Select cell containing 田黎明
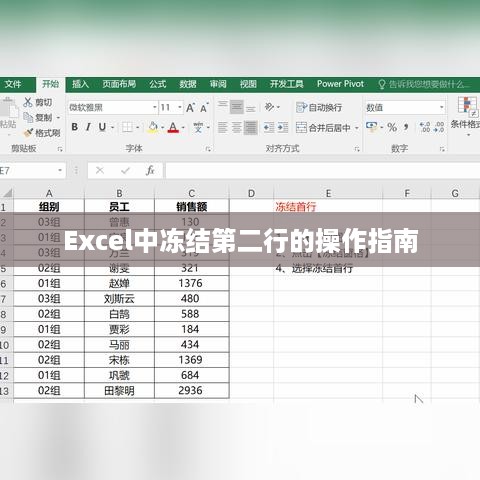 click(x=119, y=391)
